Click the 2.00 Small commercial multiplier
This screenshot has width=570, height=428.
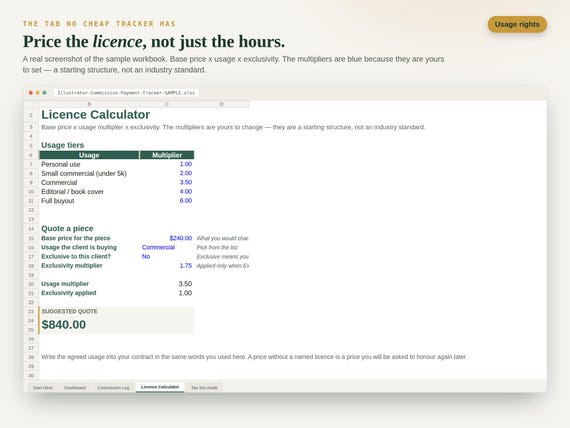[186, 173]
